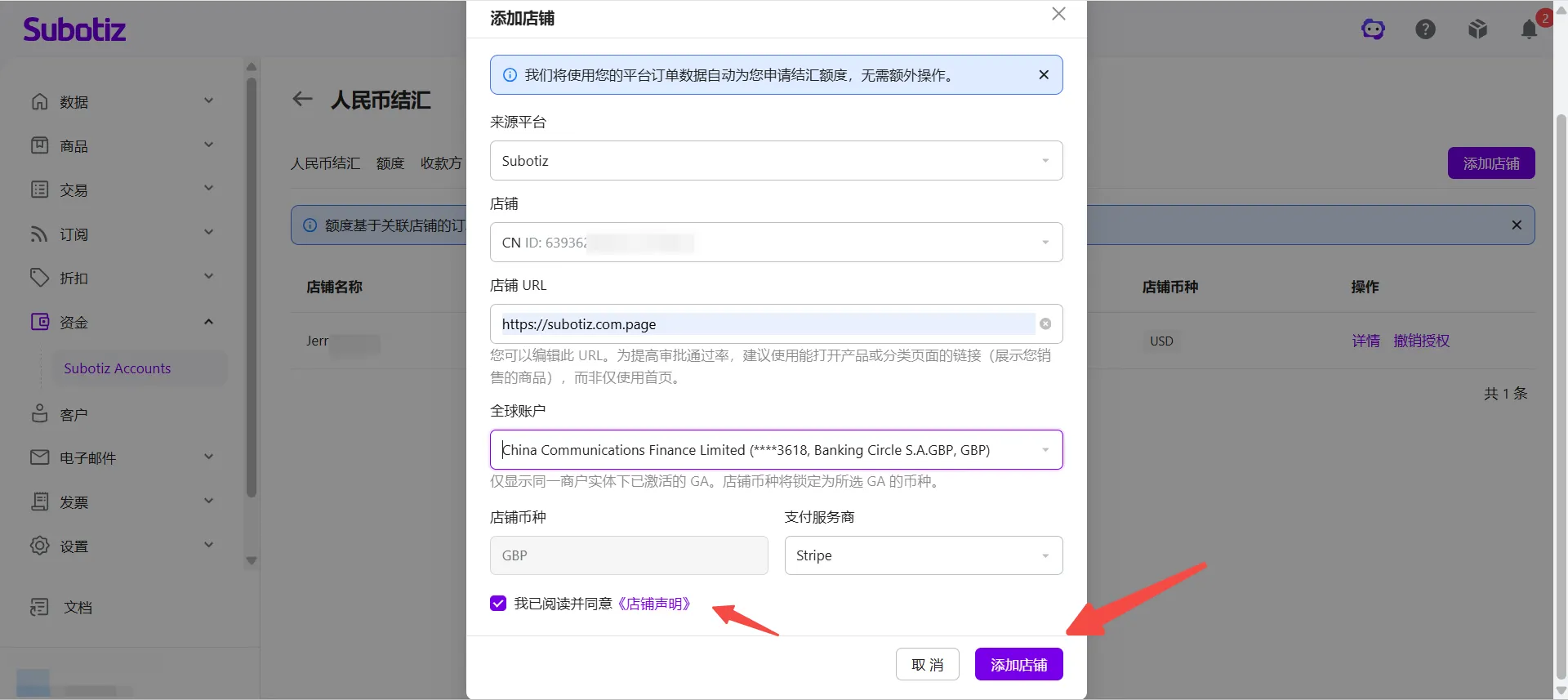Click the 商品 product icon in sidebar
The height and width of the screenshot is (700, 1568).
[39, 145]
